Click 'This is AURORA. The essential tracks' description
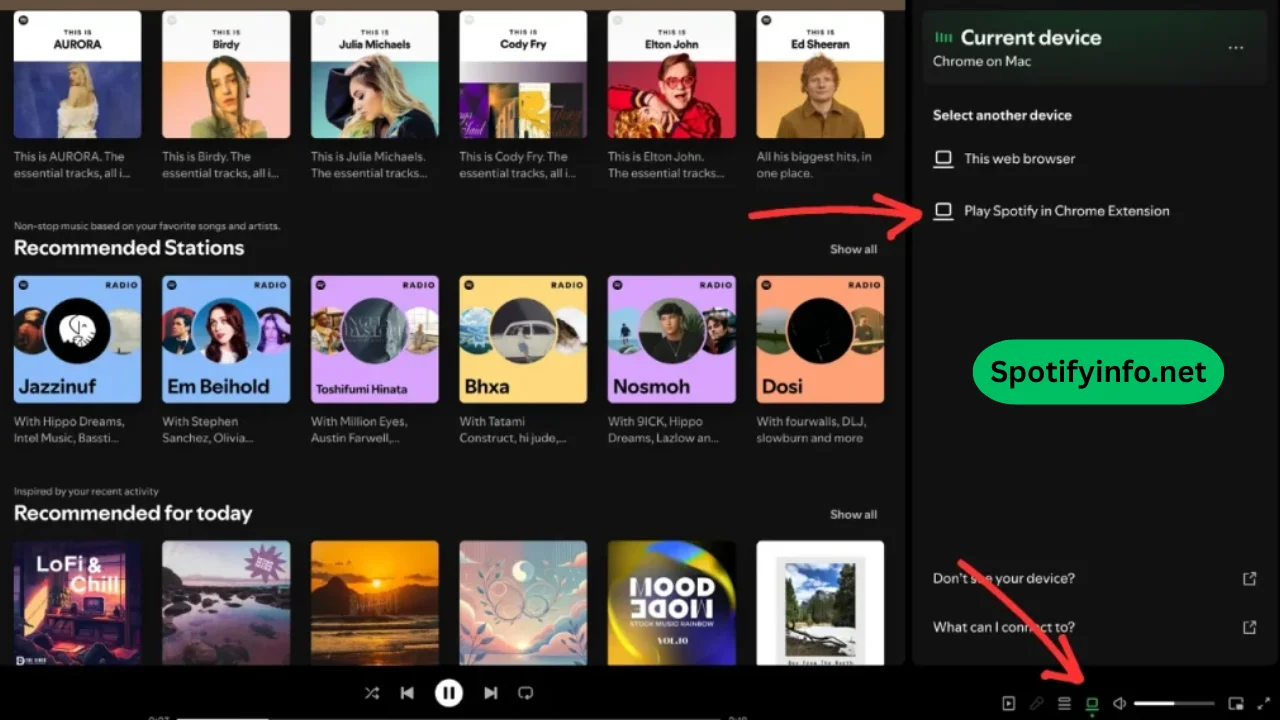Image resolution: width=1280 pixels, height=720 pixels. pyautogui.click(x=70, y=165)
